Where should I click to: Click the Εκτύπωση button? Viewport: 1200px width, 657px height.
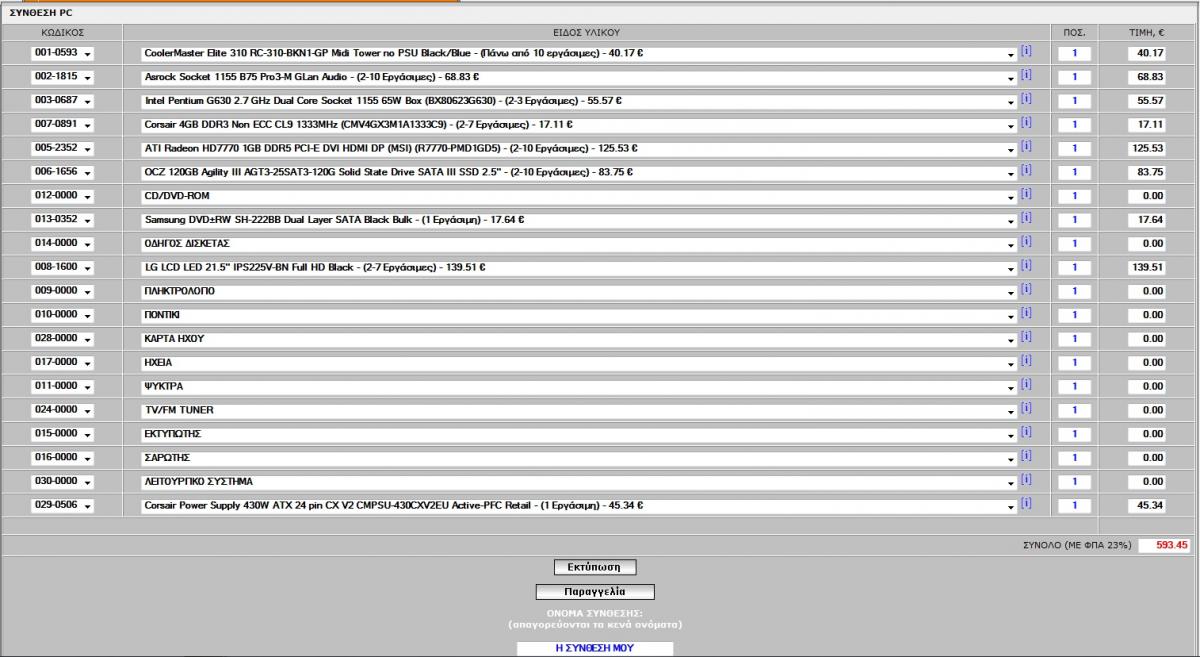pos(596,567)
